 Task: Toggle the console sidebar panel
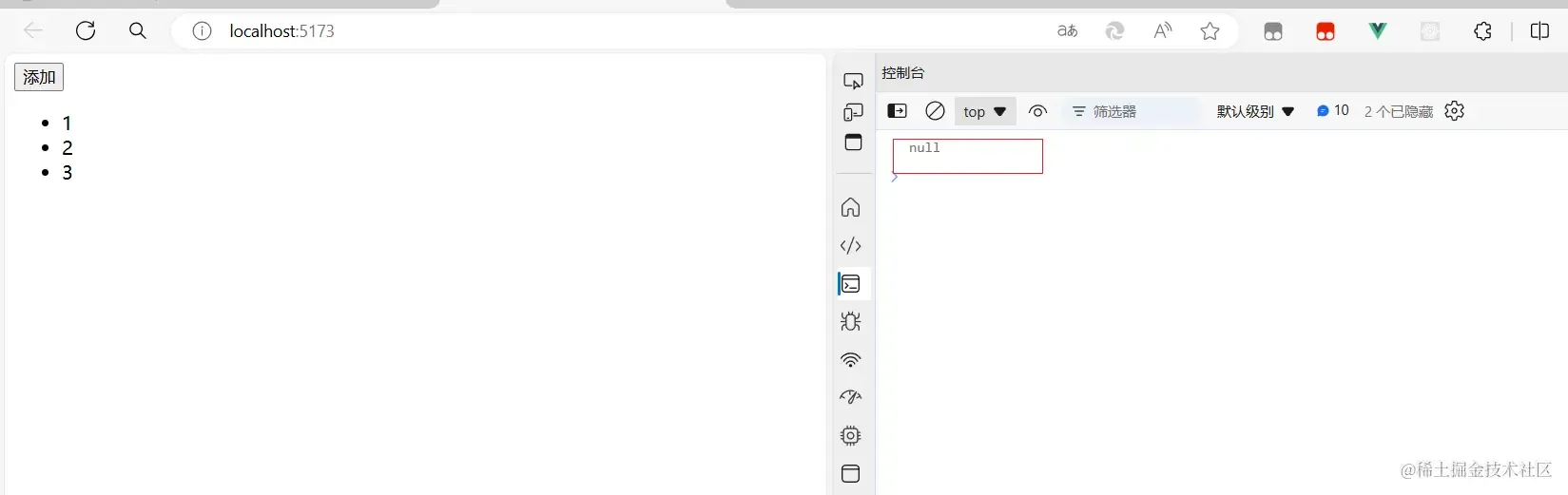pos(897,111)
